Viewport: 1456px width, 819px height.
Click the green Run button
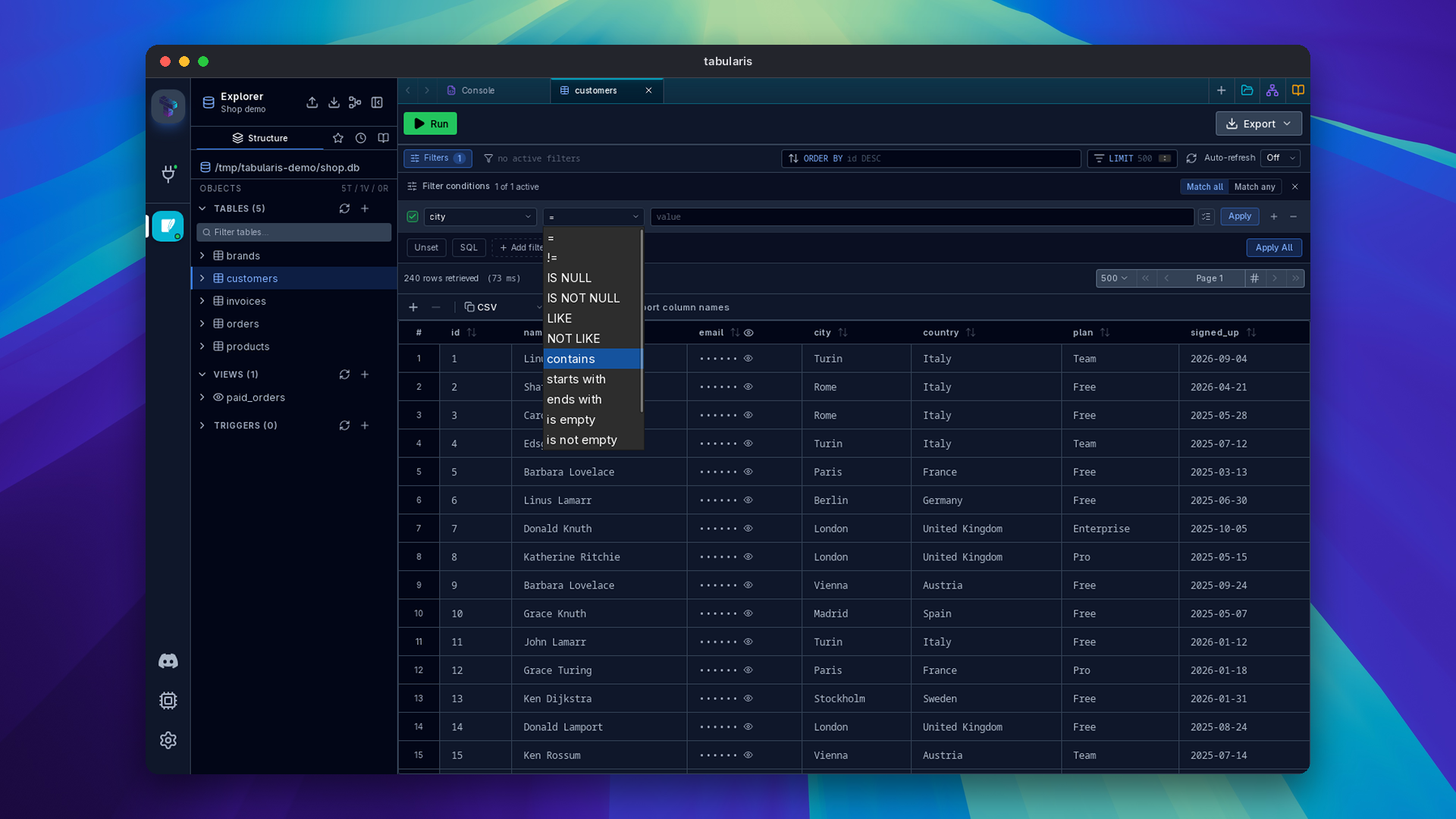tap(430, 124)
